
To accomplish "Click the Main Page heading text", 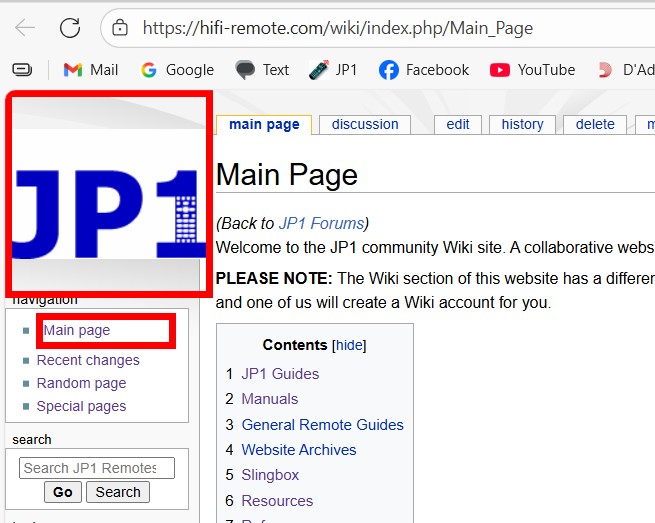I will tap(287, 175).
